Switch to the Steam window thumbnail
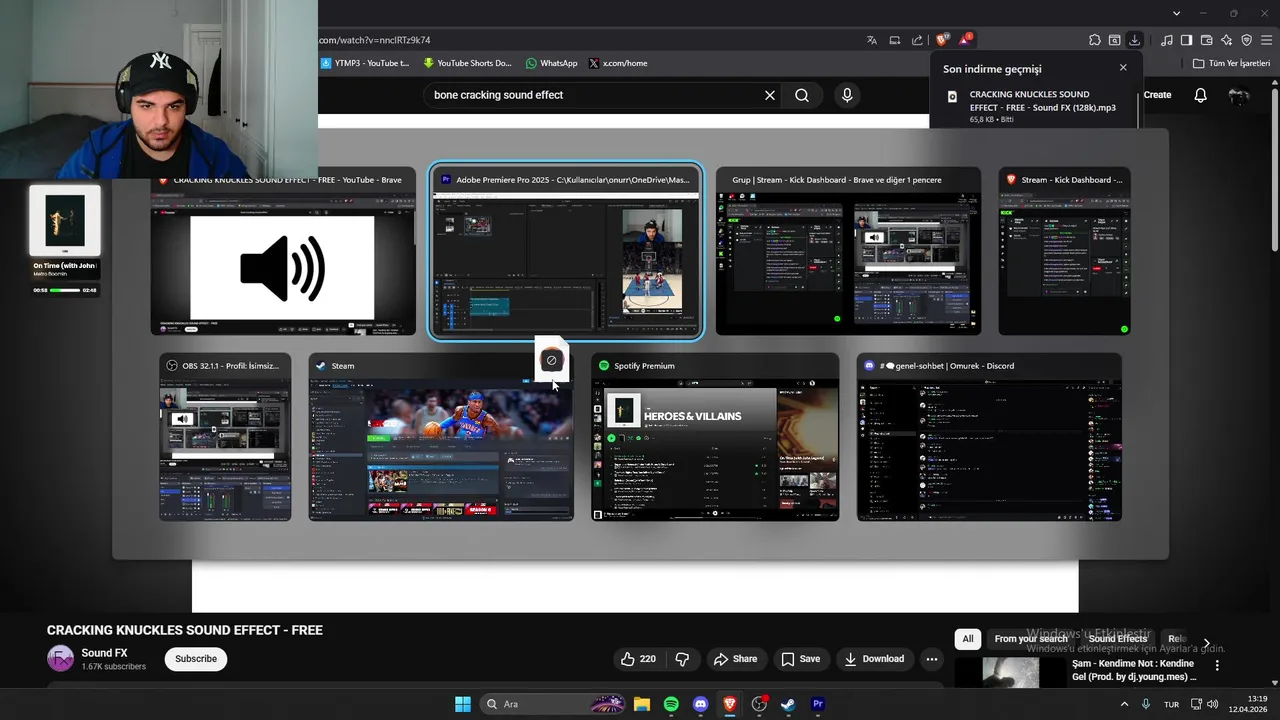Image resolution: width=1280 pixels, height=720 pixels. pos(441,437)
